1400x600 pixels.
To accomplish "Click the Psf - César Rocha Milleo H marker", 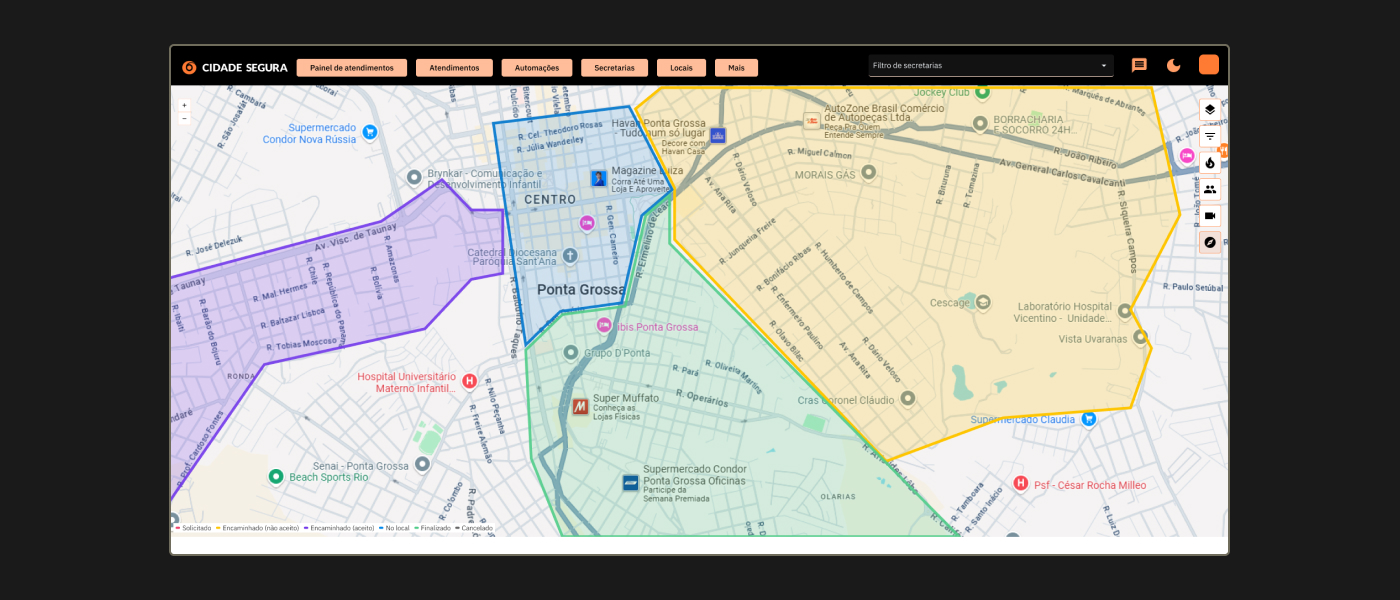I will tap(1021, 483).
